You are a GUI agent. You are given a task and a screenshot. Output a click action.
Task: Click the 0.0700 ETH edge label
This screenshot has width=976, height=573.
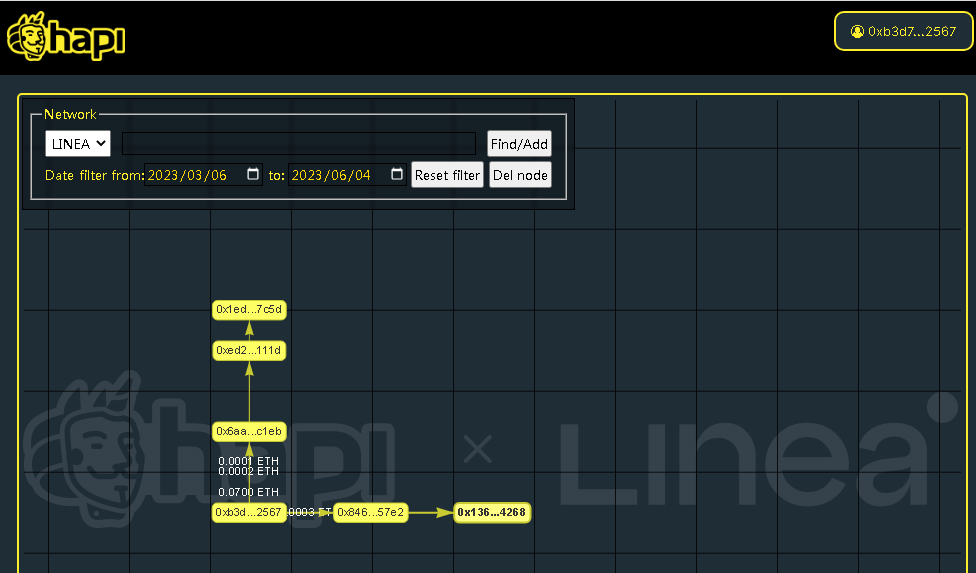(x=248, y=492)
